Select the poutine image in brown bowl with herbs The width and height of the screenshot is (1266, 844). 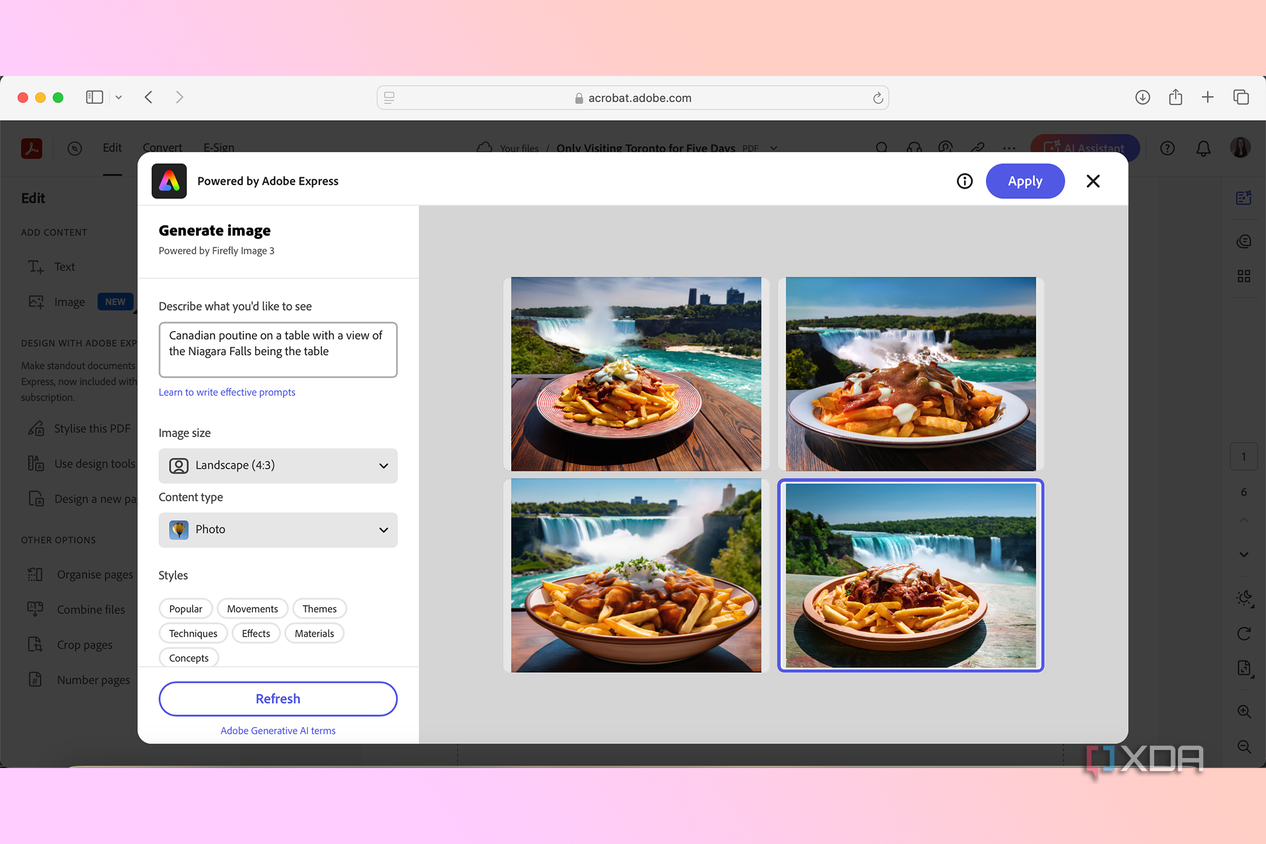click(x=636, y=575)
